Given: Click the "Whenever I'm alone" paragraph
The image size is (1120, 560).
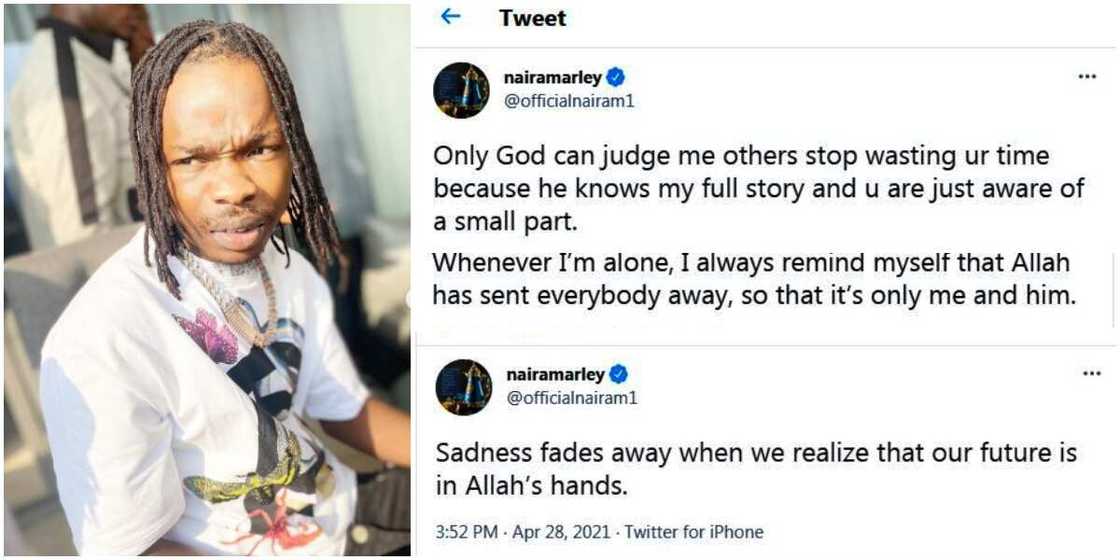Looking at the screenshot, I should click(752, 279).
